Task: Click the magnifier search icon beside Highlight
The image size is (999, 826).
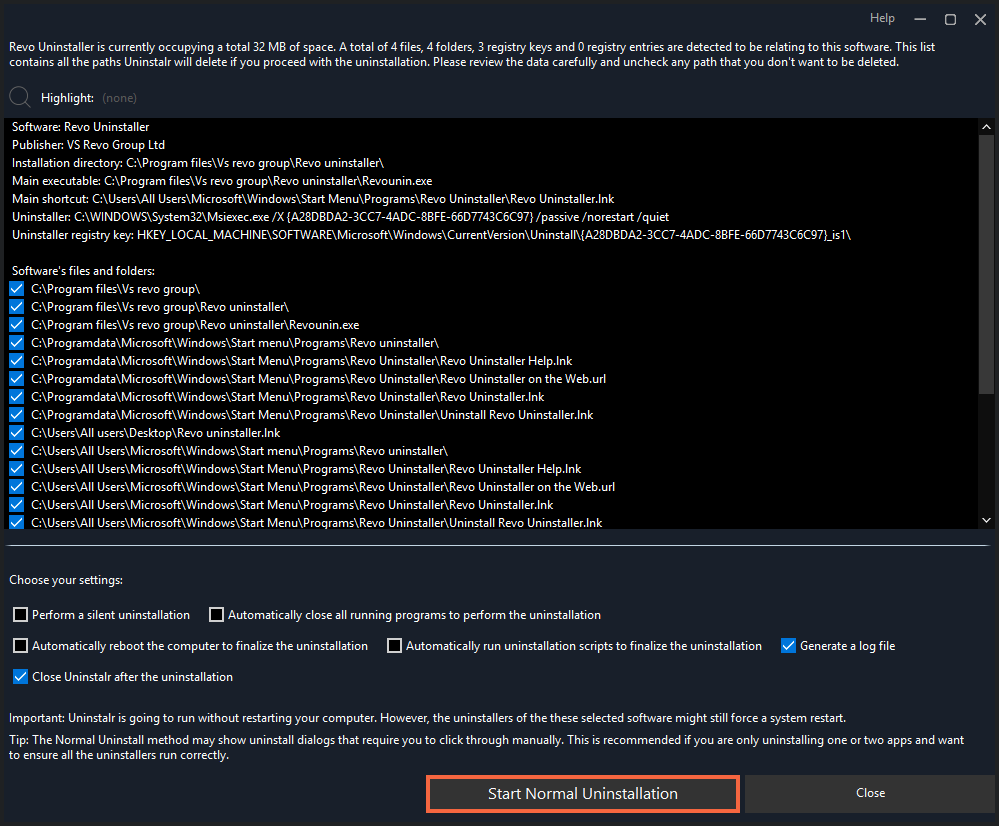Action: coord(20,97)
